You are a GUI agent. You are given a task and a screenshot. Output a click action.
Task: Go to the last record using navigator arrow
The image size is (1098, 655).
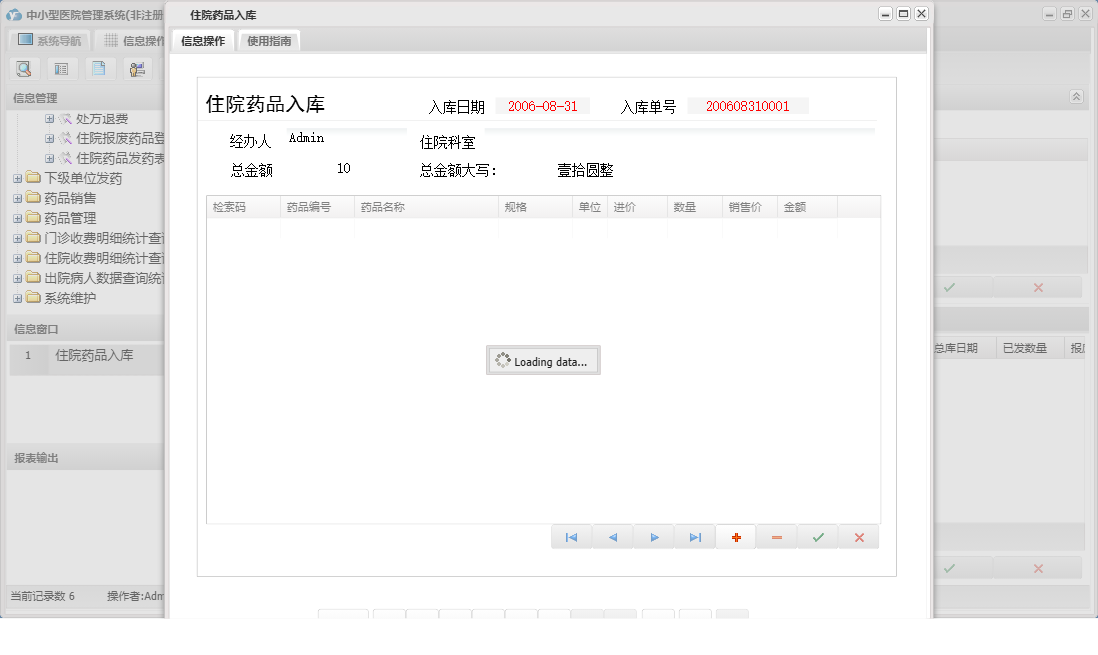[x=695, y=537]
